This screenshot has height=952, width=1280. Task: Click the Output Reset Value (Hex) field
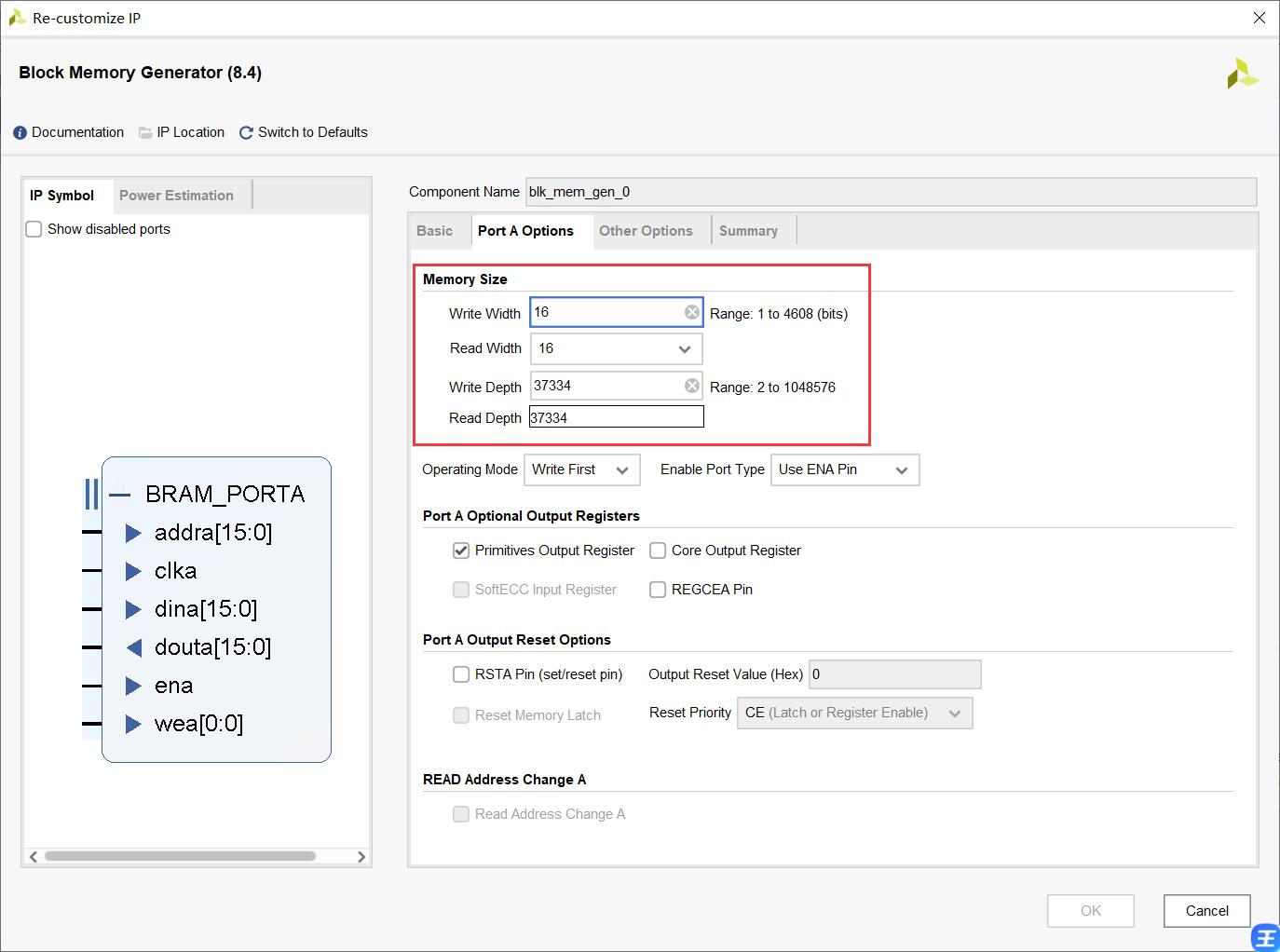894,674
